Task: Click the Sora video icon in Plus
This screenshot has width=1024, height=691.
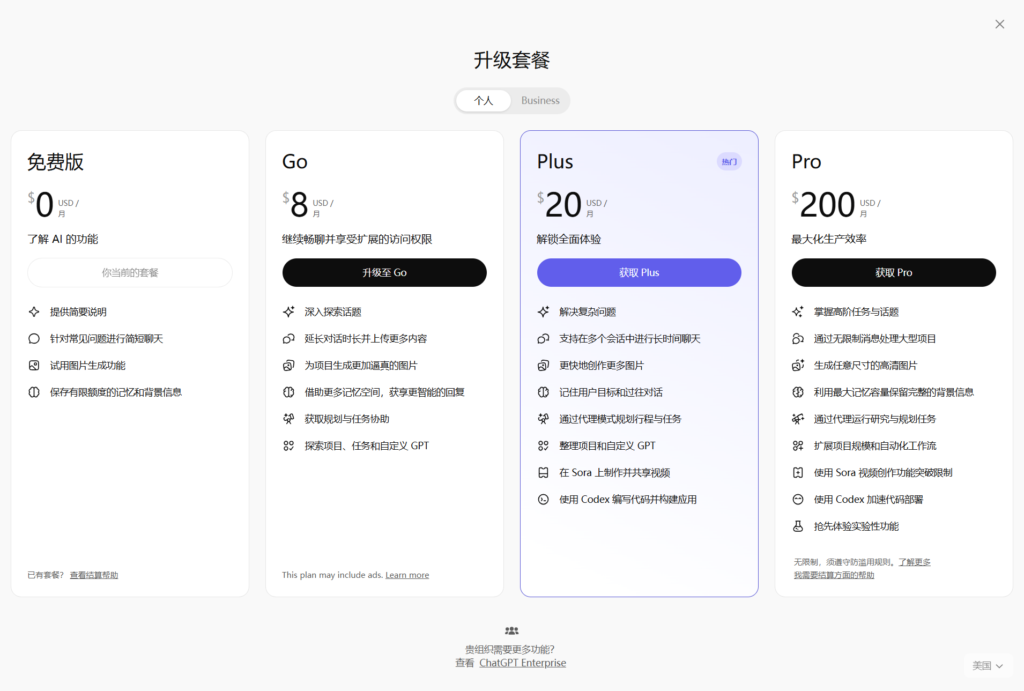Action: (543, 473)
